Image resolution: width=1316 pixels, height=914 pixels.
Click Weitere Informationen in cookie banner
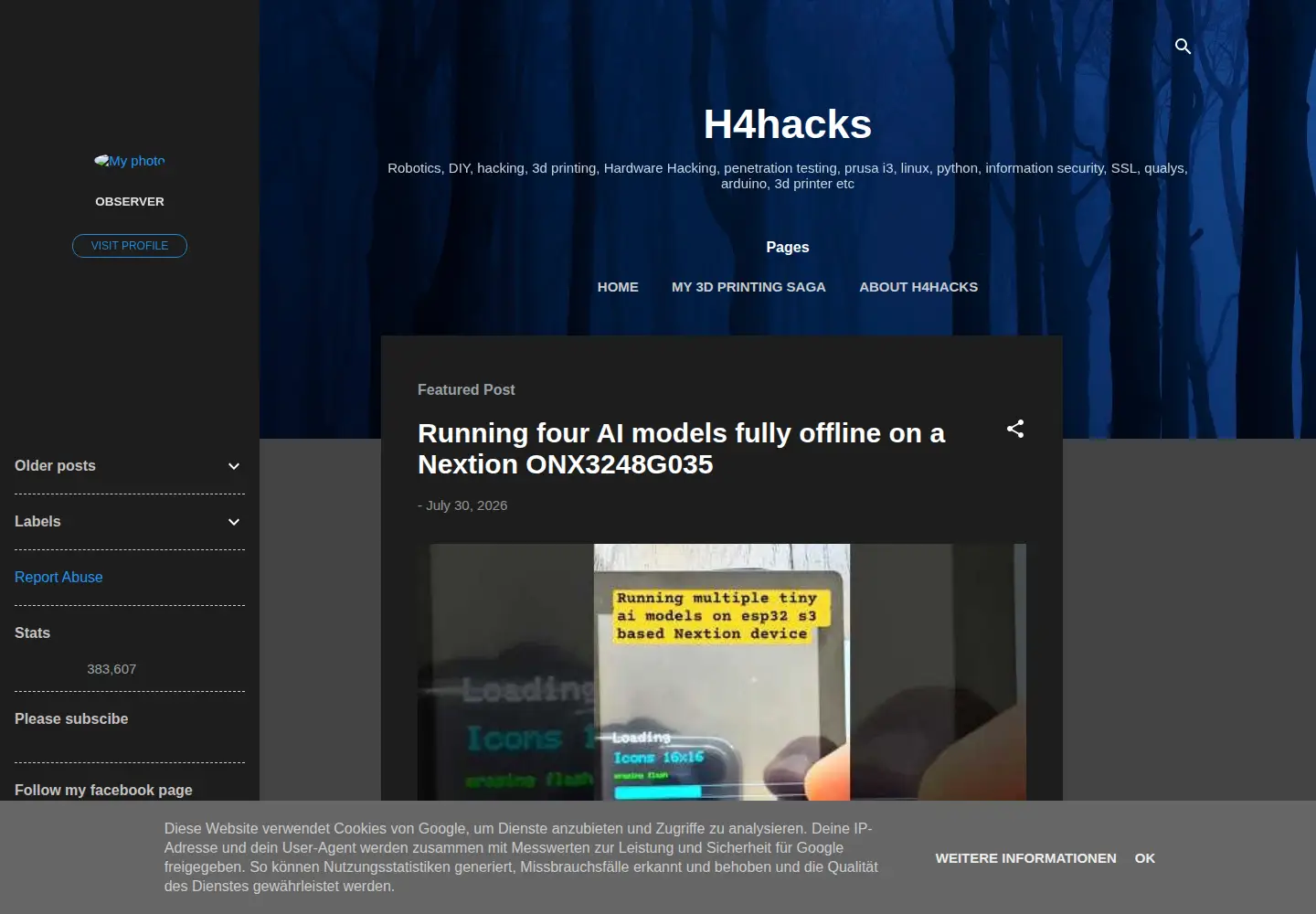coord(1025,858)
